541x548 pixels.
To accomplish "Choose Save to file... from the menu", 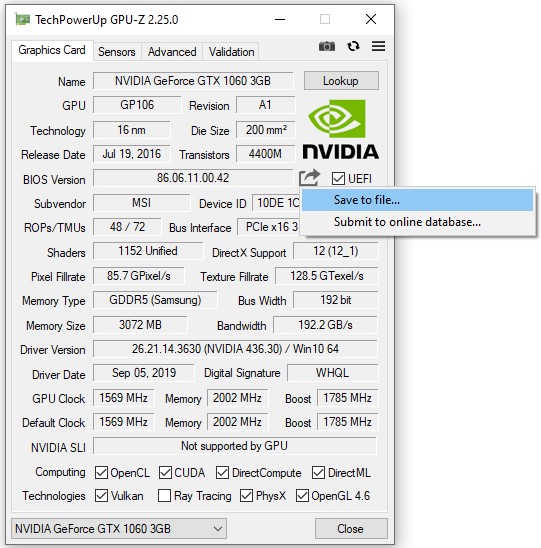I will click(418, 200).
